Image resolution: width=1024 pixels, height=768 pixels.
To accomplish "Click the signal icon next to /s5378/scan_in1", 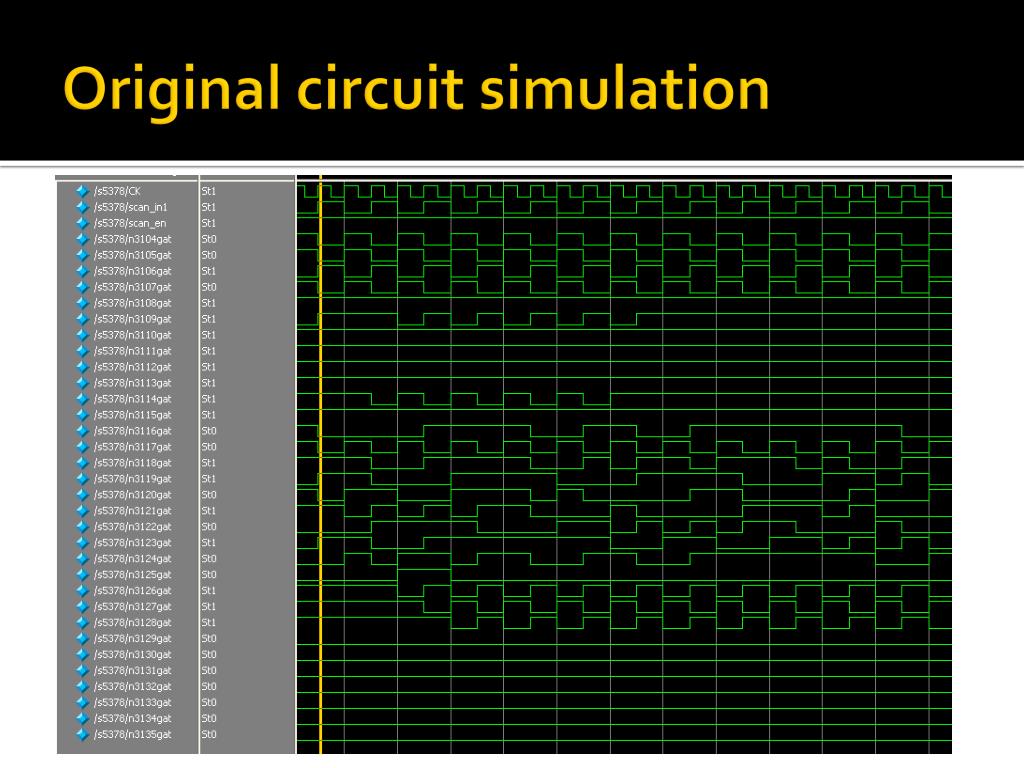I will point(82,207).
